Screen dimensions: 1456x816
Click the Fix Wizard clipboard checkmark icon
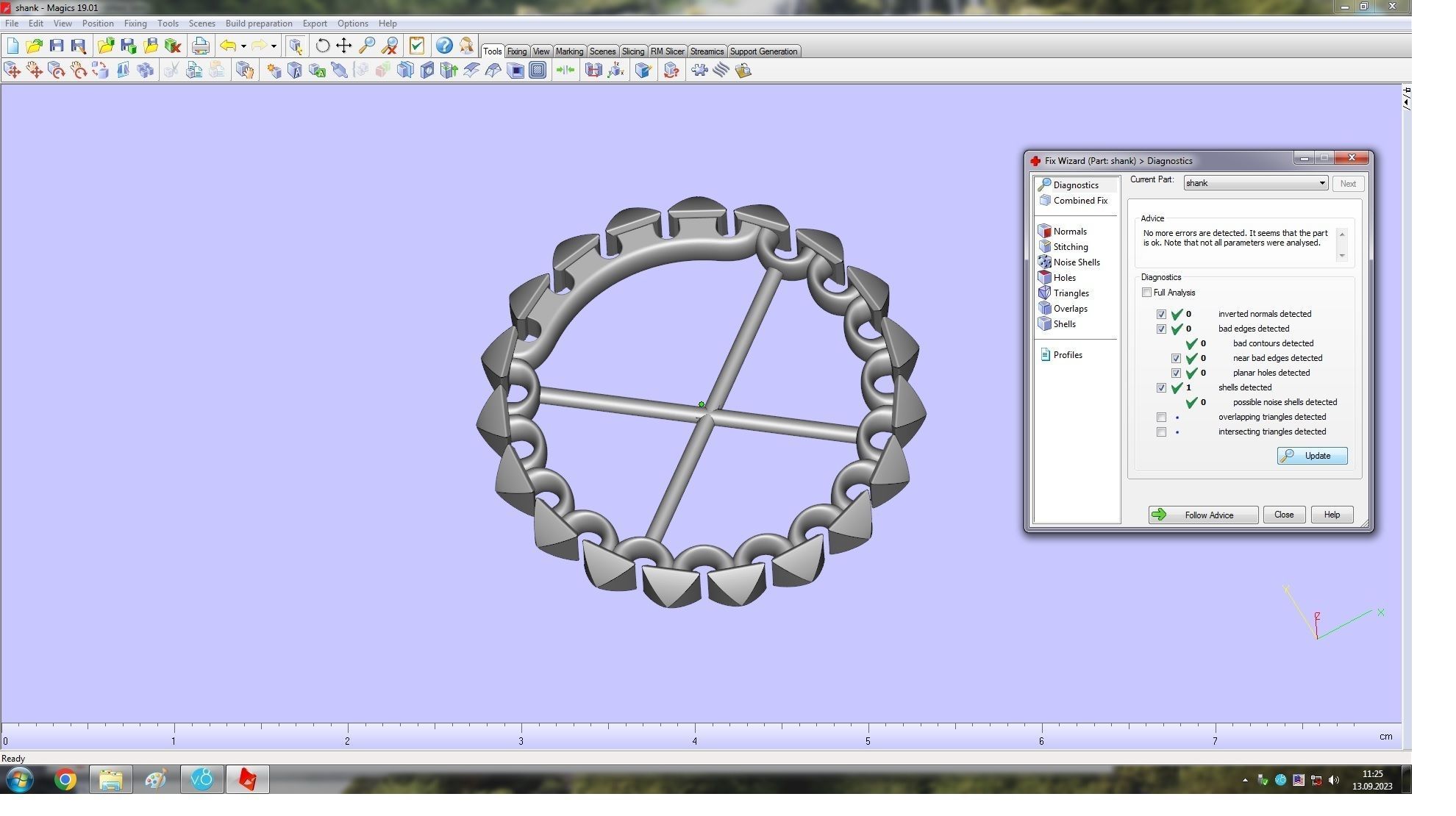coord(417,46)
